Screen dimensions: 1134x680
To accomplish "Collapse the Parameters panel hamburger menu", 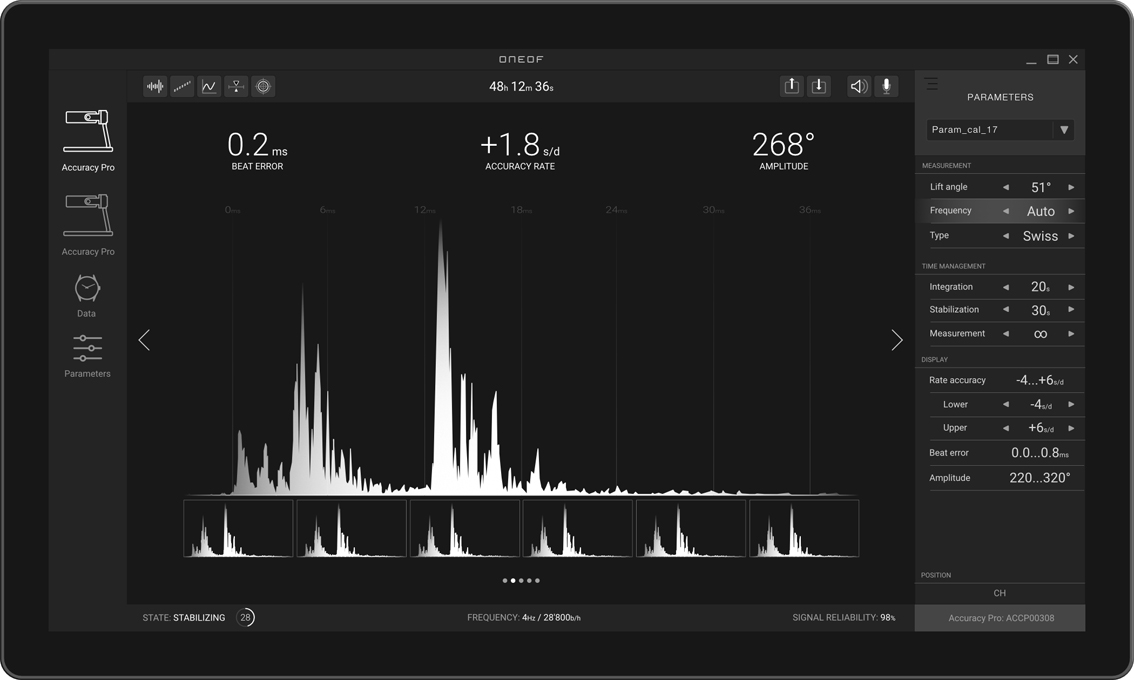I will tap(931, 85).
